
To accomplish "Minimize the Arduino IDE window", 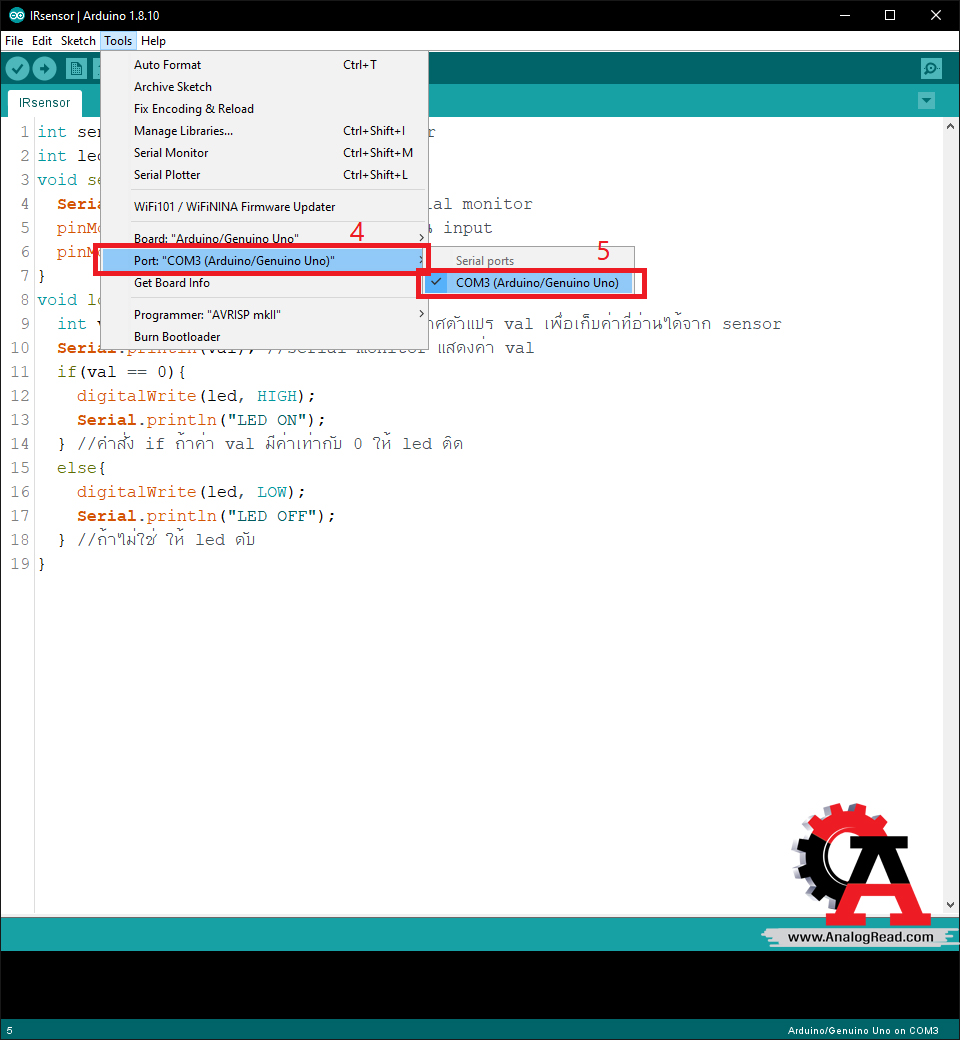I will click(x=845, y=15).
